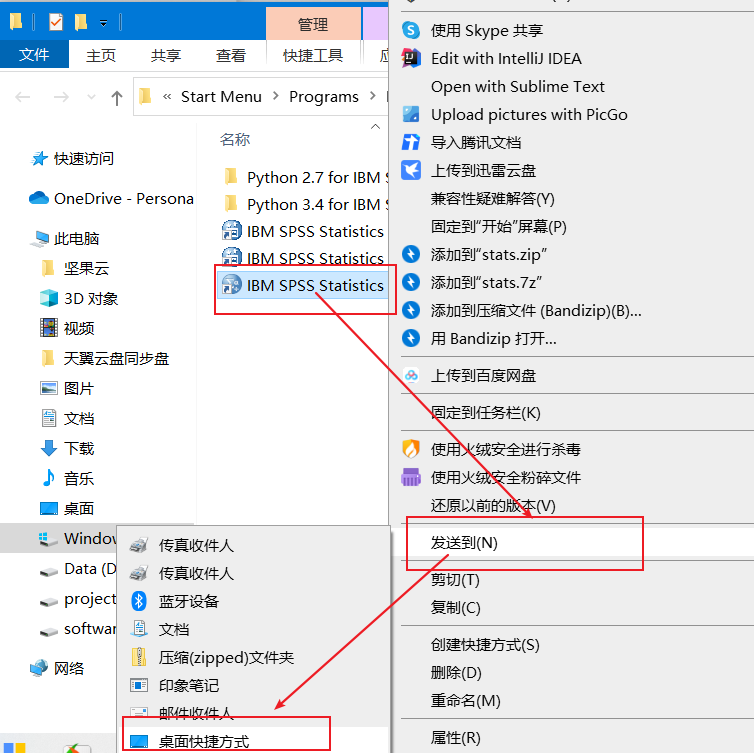The height and width of the screenshot is (753, 754).
Task: Click the Bluetooth device icon
Action: pyautogui.click(x=138, y=601)
